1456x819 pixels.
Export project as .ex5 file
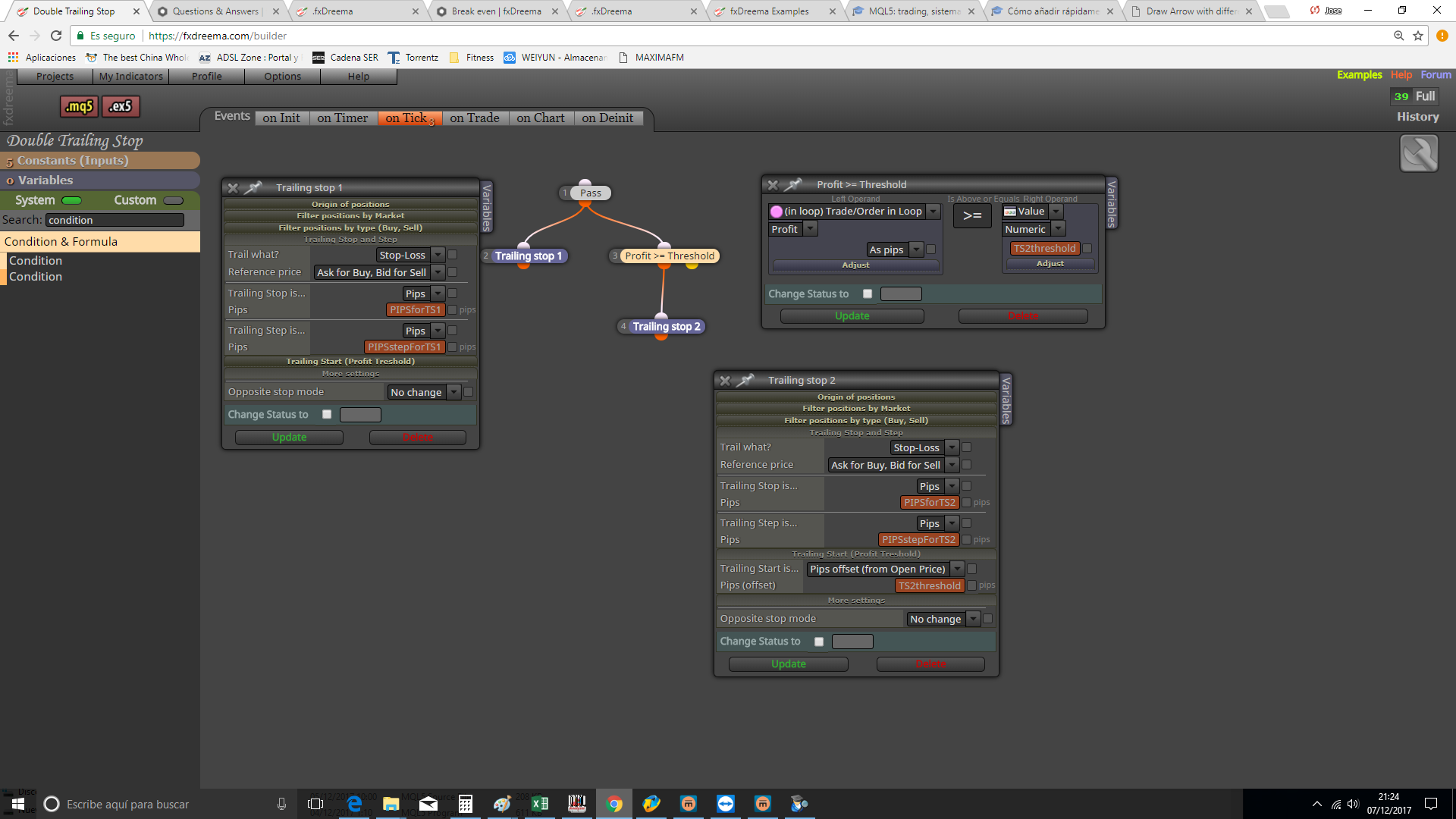pos(121,106)
